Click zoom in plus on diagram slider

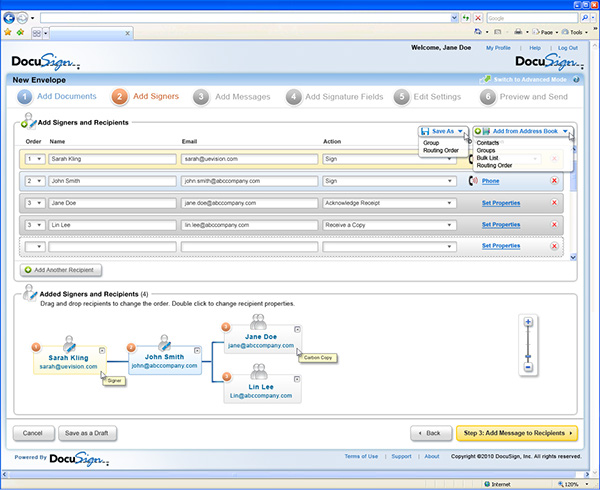[528, 322]
